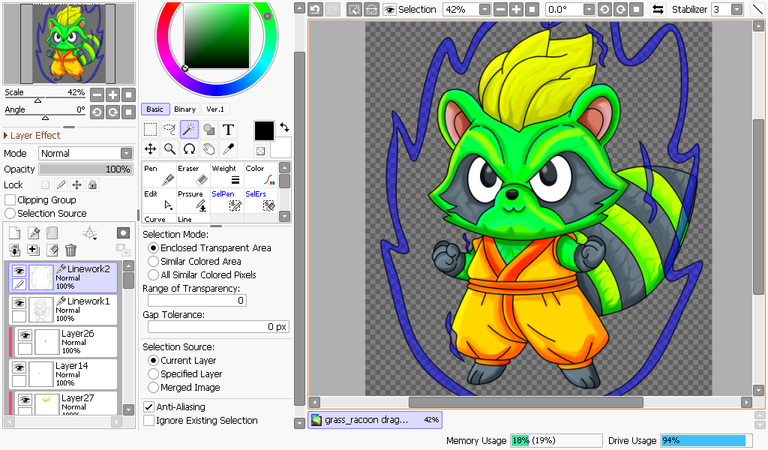Switch to the Ver.1 tool tab

215,109
